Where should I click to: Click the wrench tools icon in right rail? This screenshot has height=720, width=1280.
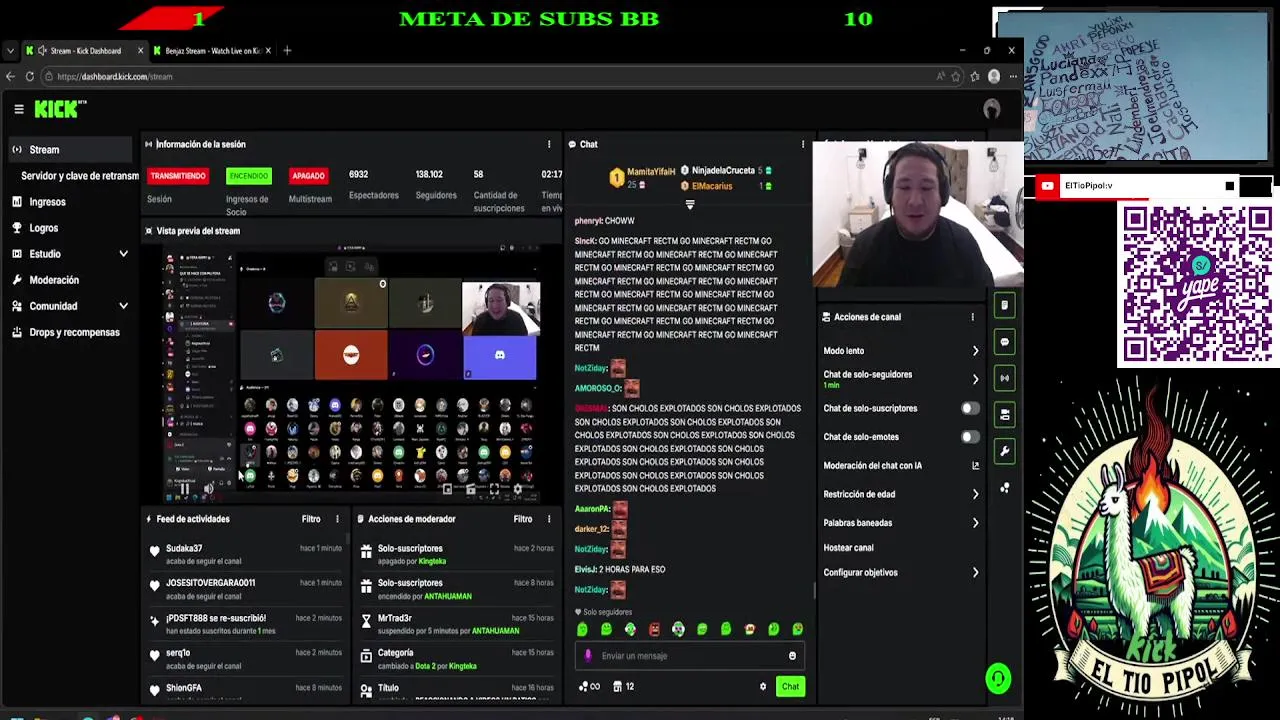coord(1005,451)
